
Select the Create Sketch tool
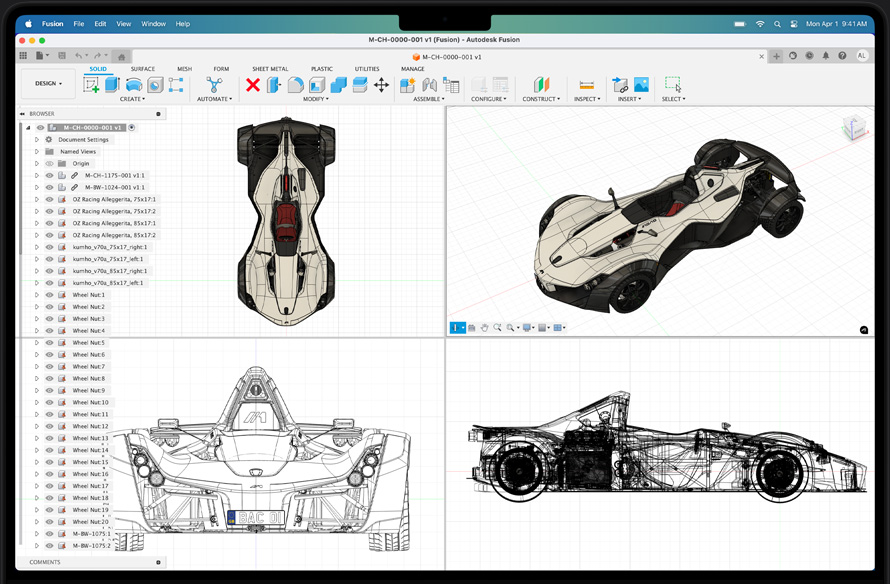coord(89,85)
